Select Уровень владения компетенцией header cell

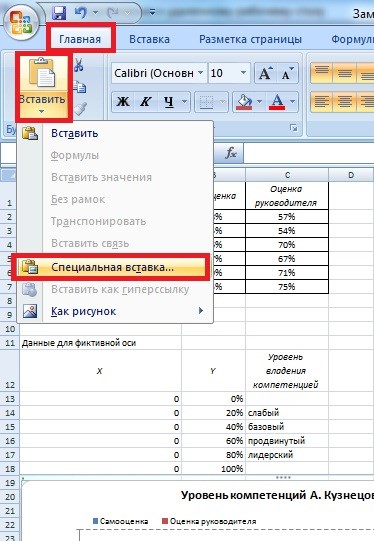tap(287, 371)
